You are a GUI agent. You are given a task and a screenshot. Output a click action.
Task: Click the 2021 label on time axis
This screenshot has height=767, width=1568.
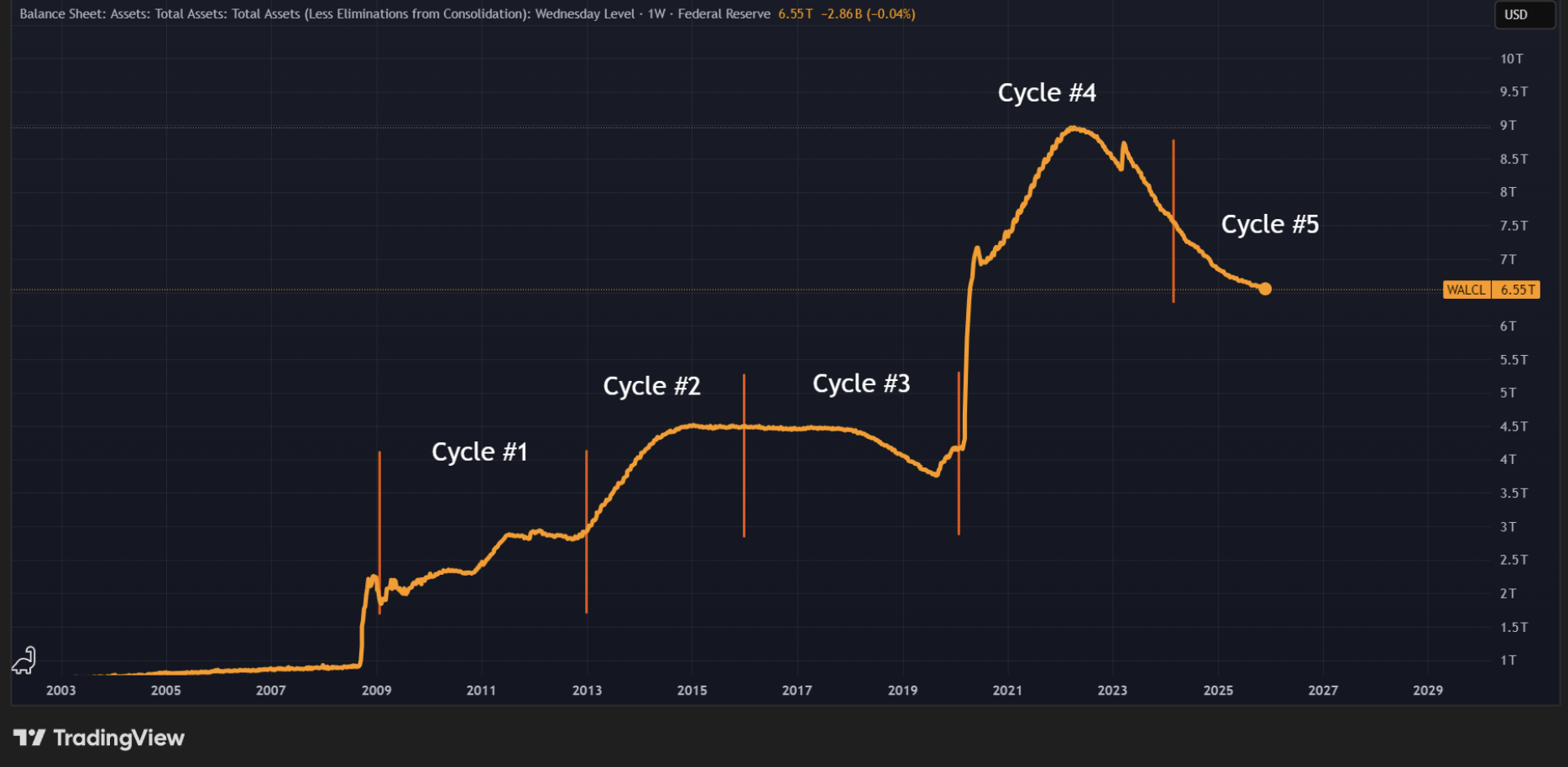coord(1007,690)
